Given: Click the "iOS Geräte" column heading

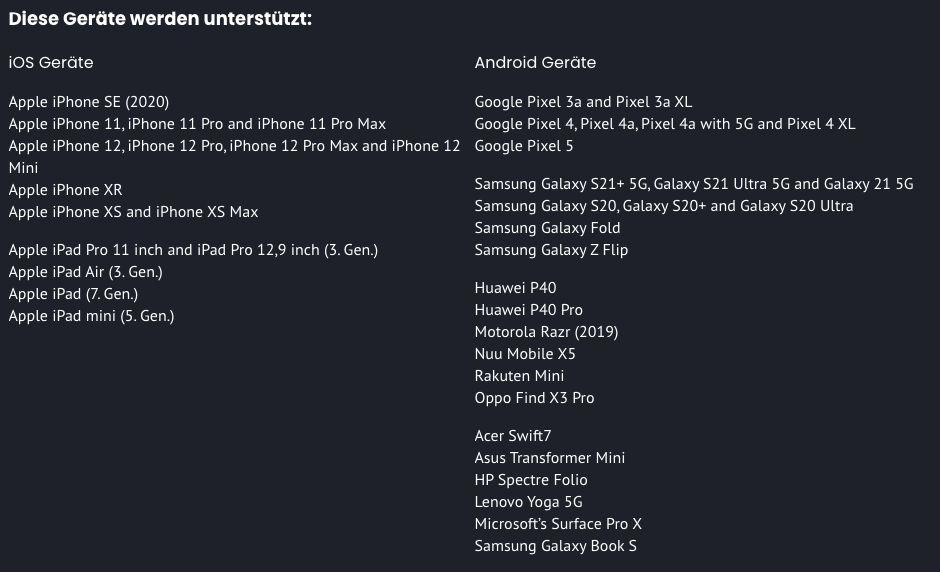Looking at the screenshot, I should click(x=51, y=62).
